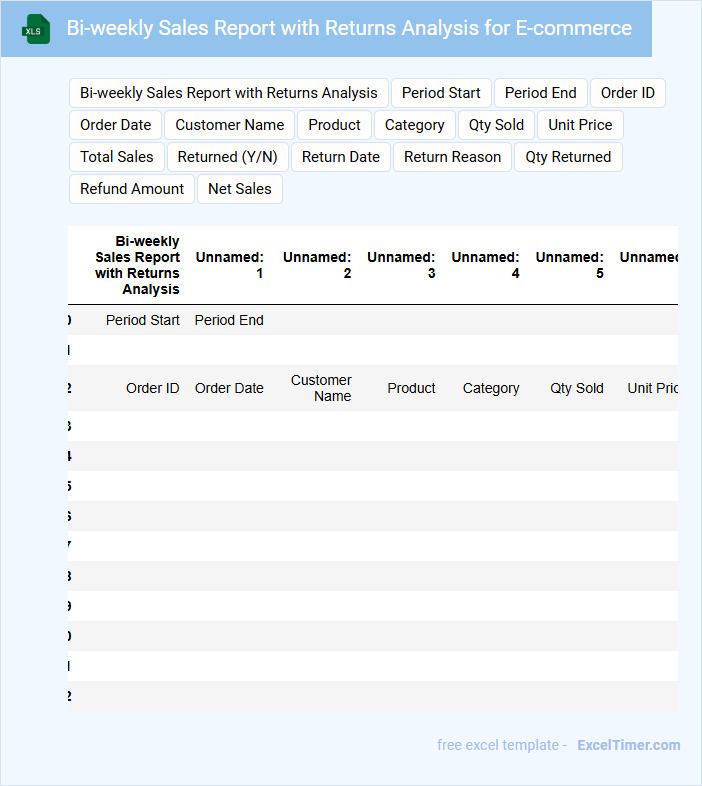Screen dimensions: 702x786
Task: Select the Return Reason tag
Action: point(452,157)
